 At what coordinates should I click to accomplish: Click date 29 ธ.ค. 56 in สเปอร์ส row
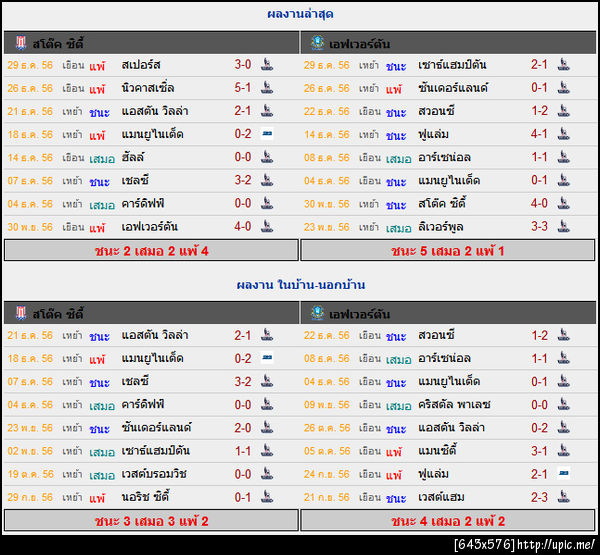coord(30,65)
